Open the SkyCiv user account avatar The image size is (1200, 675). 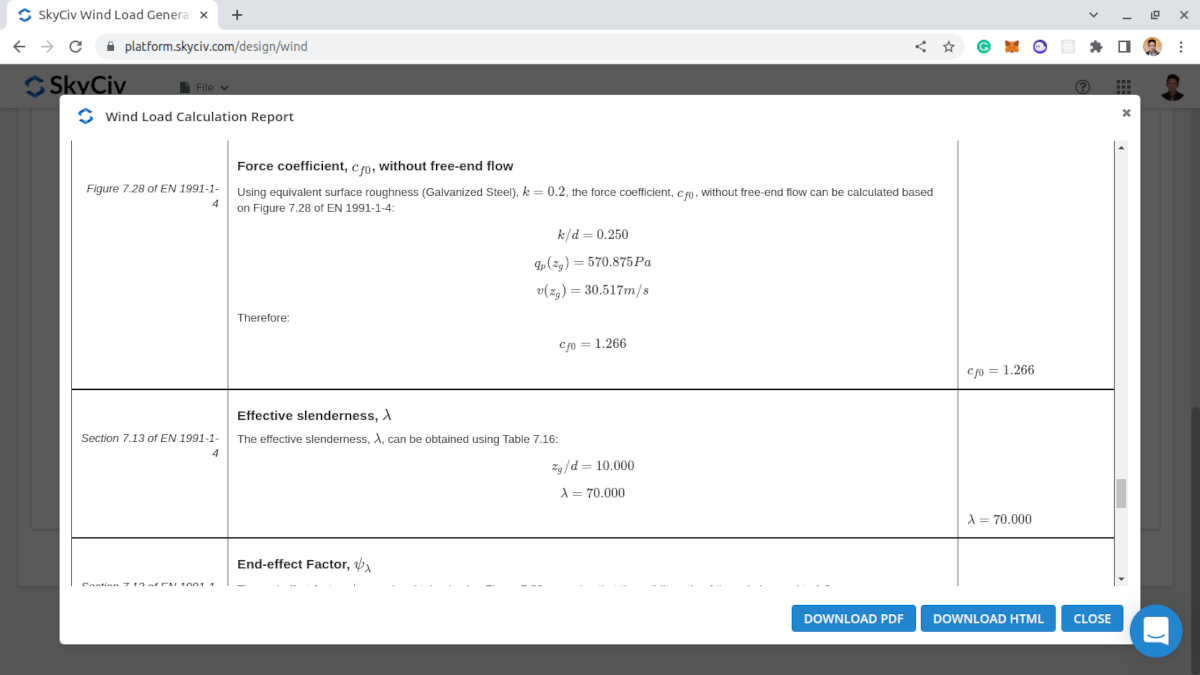pos(1173,87)
